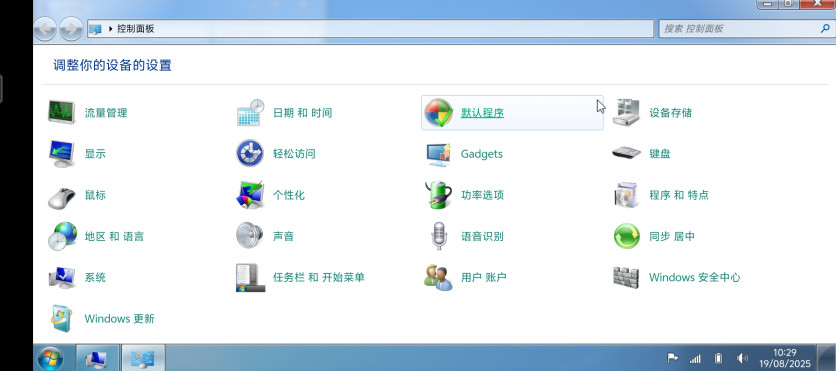This screenshot has height=371, width=836.
Task: Click the 键盘 link text
Action: 660,154
